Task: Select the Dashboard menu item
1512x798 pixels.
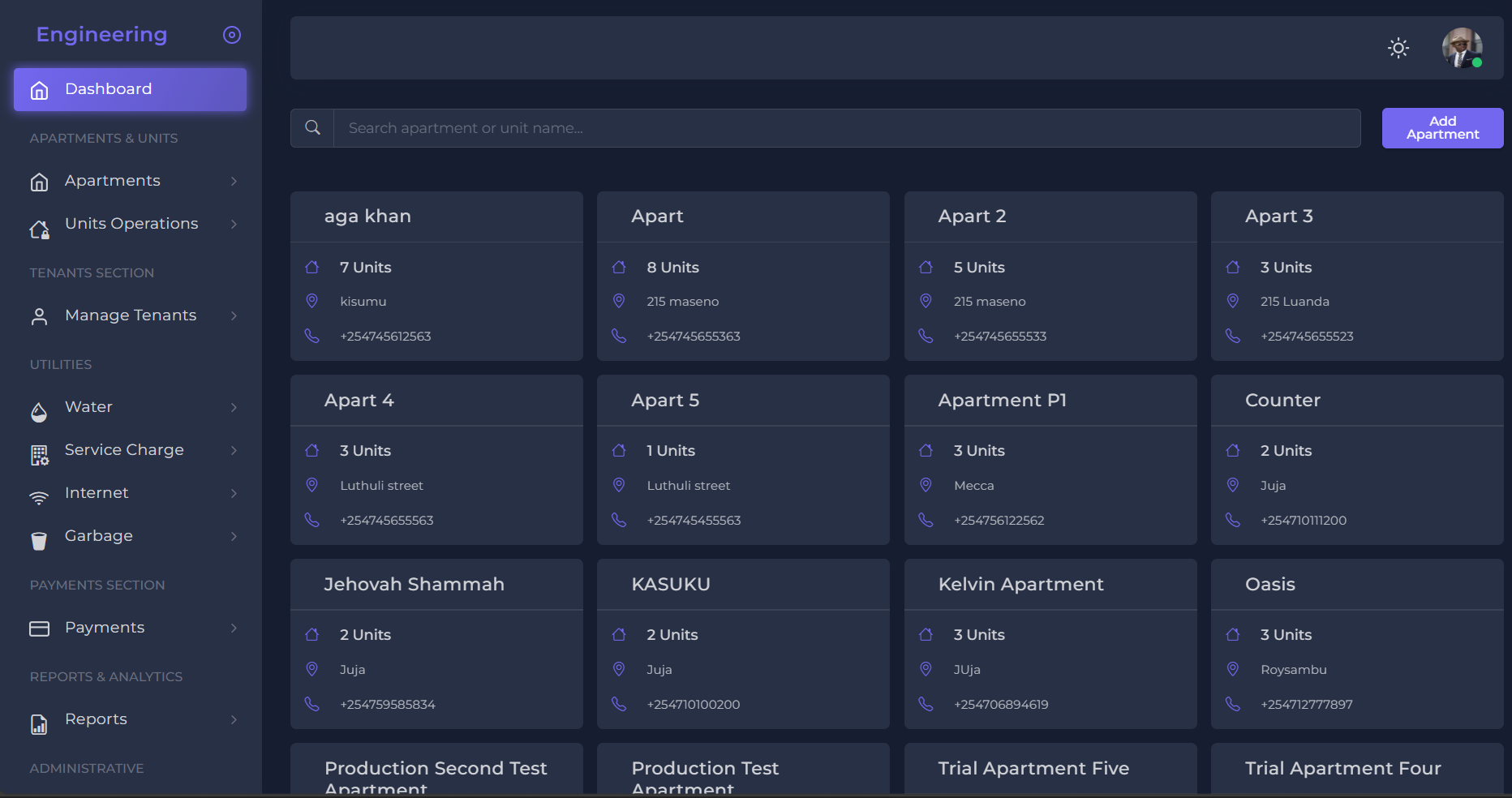Action: [x=130, y=89]
